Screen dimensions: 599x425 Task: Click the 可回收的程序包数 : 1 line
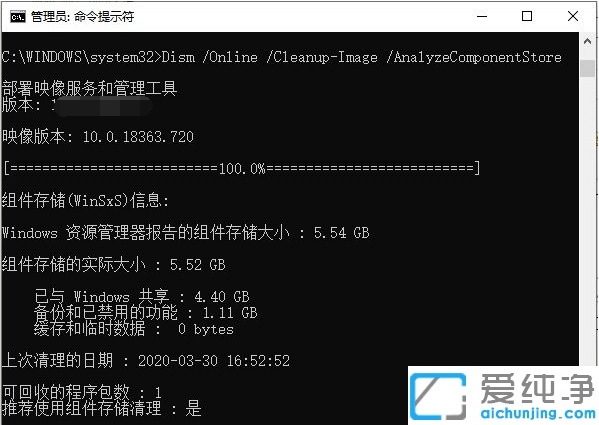(82, 392)
